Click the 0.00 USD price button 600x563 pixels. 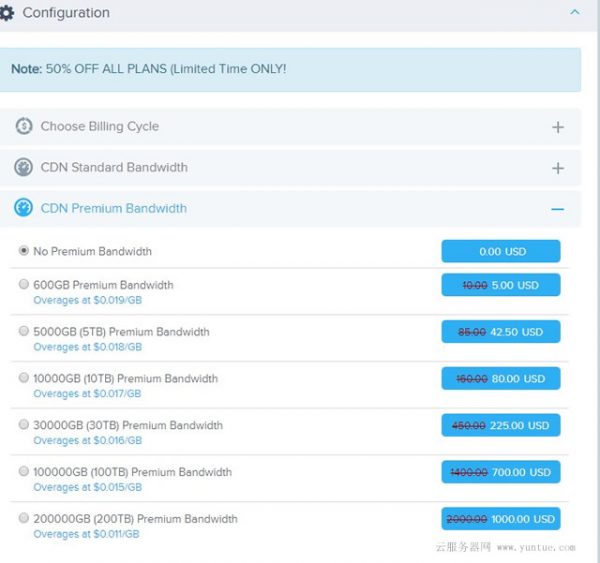pos(501,252)
